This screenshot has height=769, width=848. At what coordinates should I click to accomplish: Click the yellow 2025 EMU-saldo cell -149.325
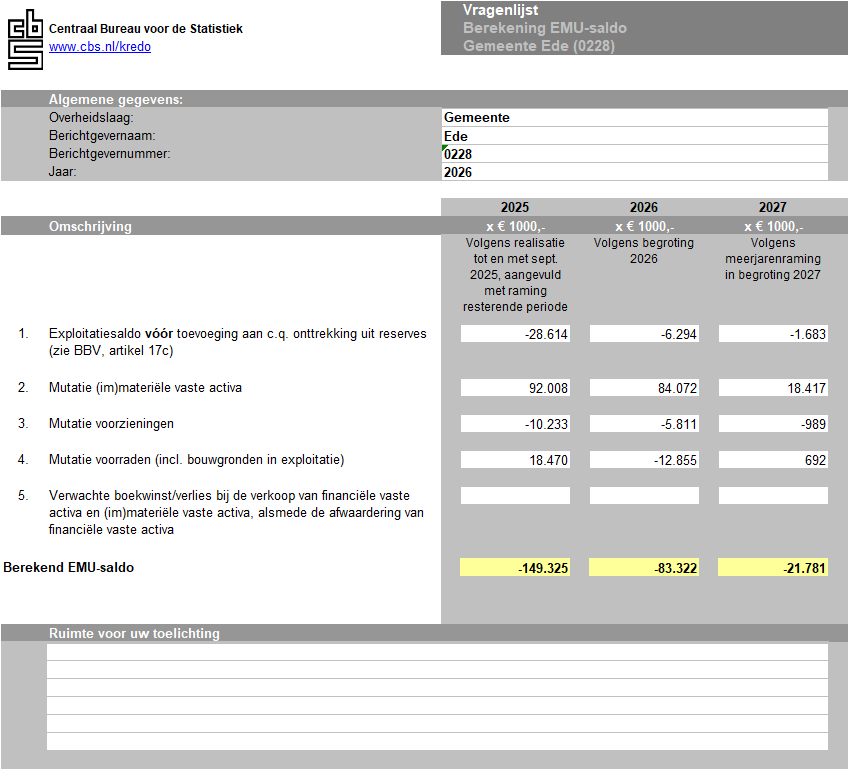[x=515, y=568]
